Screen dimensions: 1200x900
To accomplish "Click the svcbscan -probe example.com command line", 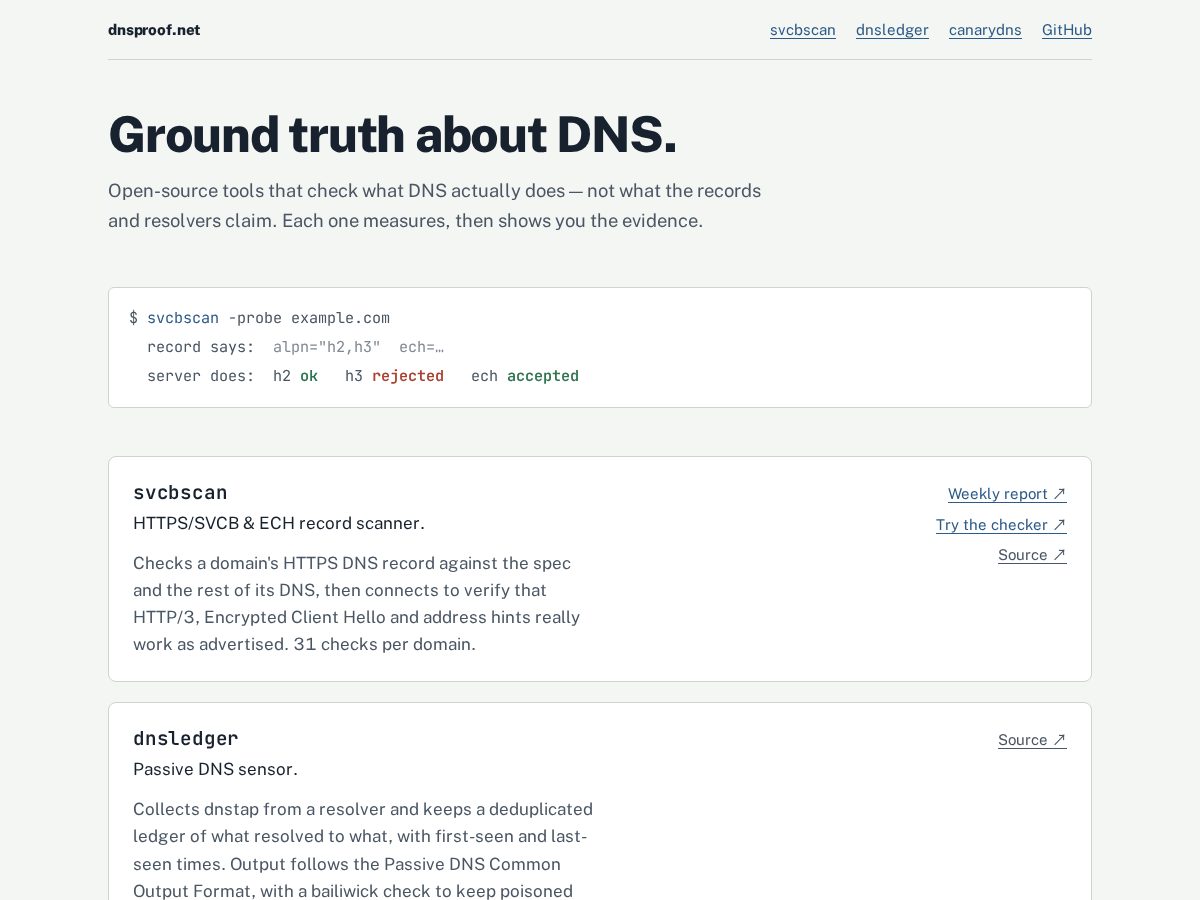I will click(259, 318).
